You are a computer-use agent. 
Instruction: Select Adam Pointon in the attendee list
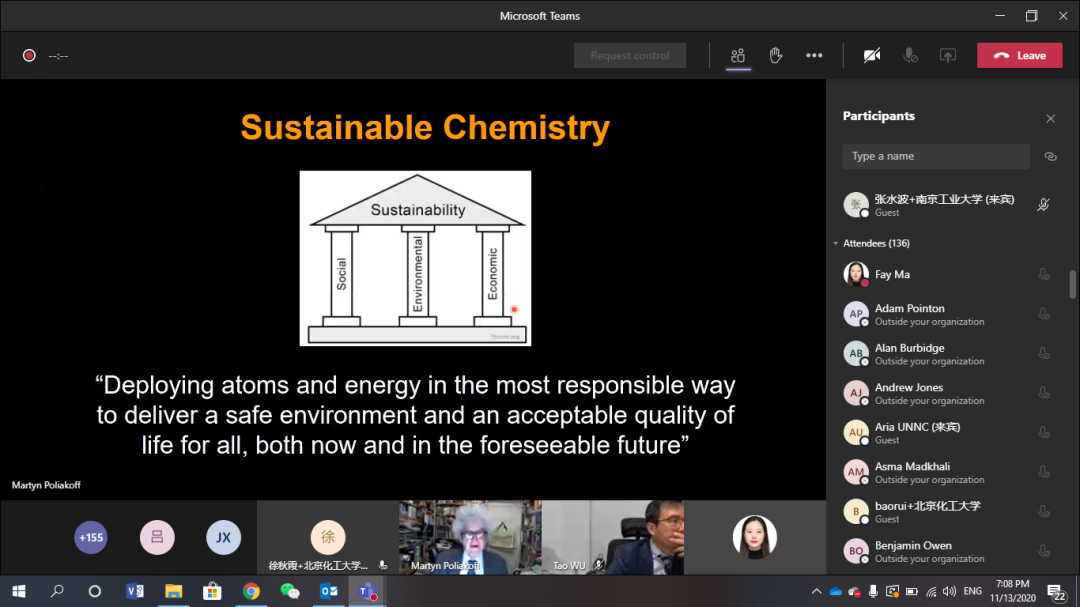point(909,314)
